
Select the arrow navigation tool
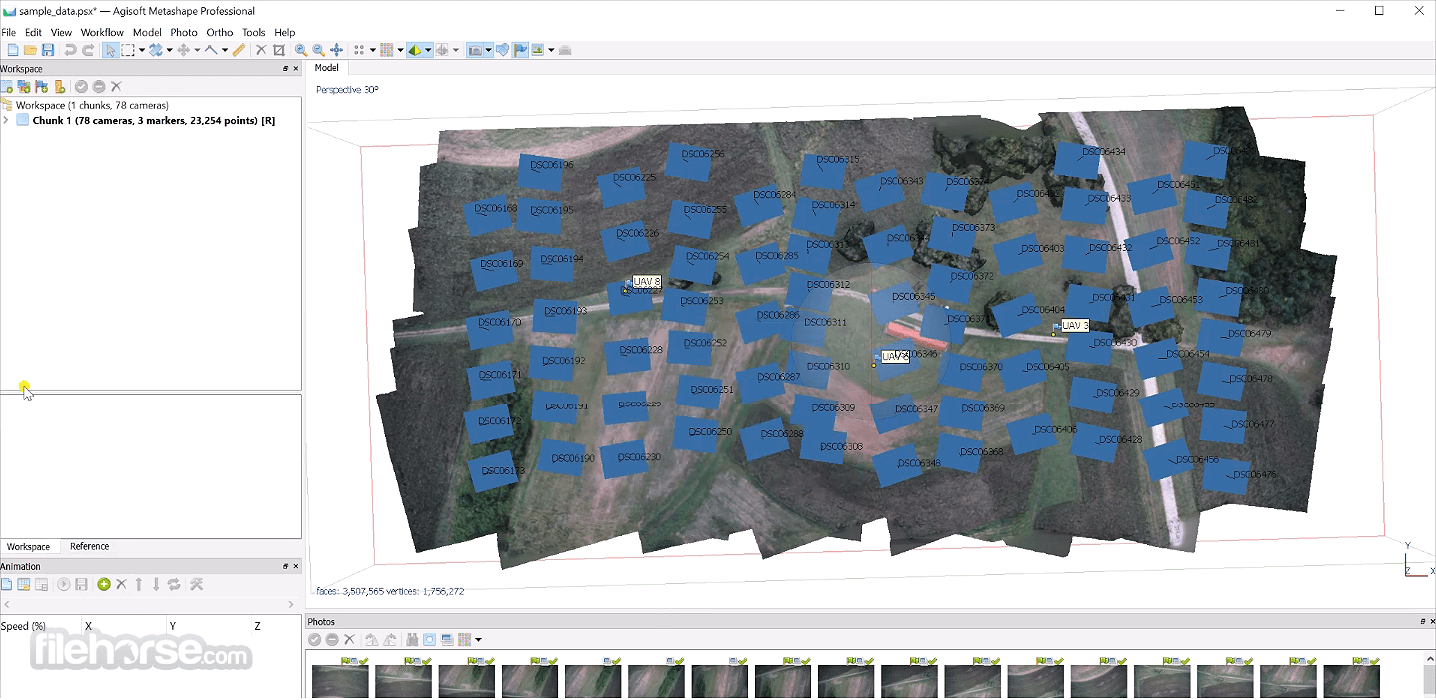coord(110,50)
